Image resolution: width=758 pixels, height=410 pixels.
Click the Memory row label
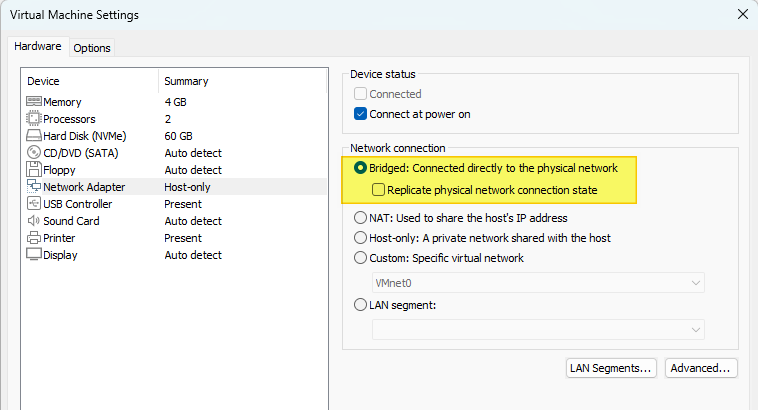(x=62, y=102)
